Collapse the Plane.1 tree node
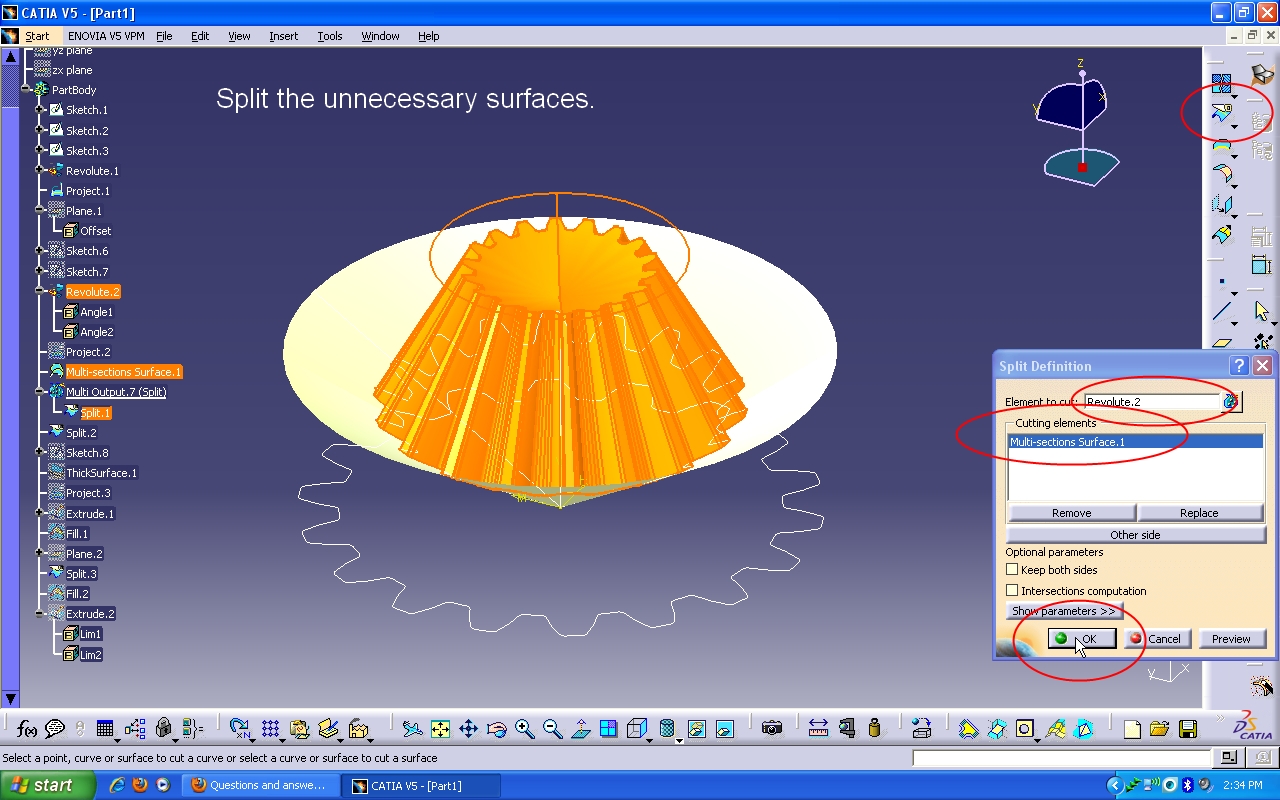This screenshot has width=1280, height=800. pos(41,211)
